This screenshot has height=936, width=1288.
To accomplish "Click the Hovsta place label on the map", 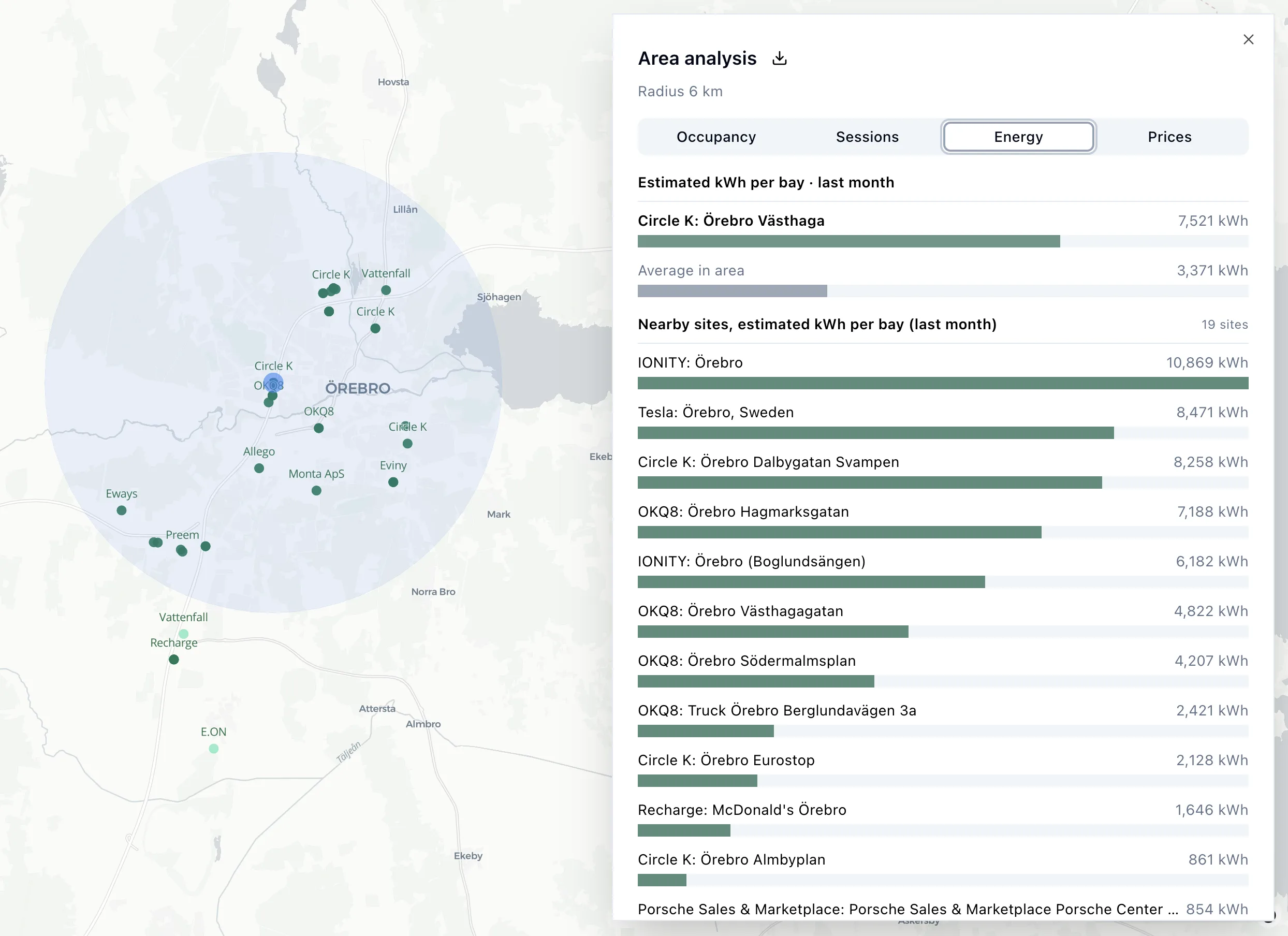I will 393,82.
